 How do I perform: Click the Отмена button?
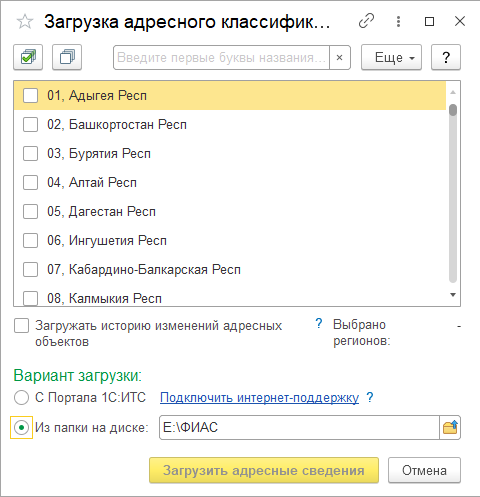424,470
